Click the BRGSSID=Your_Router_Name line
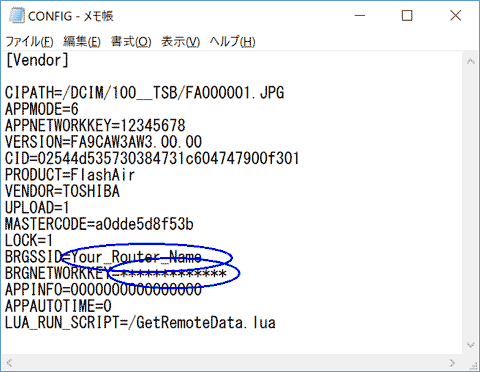The width and height of the screenshot is (480, 372). point(103,257)
